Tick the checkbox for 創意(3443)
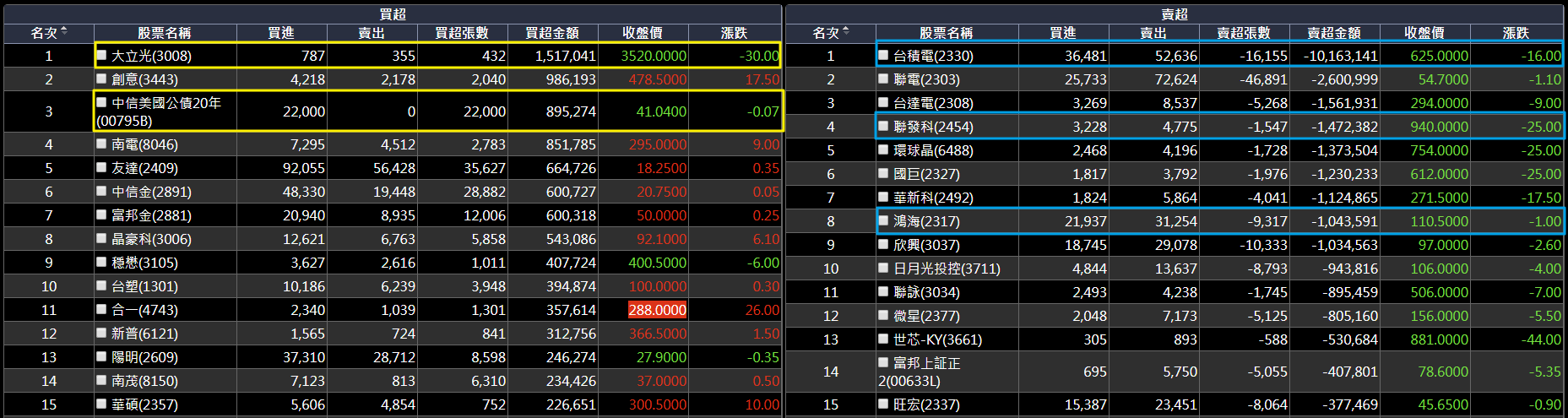 tap(102, 79)
